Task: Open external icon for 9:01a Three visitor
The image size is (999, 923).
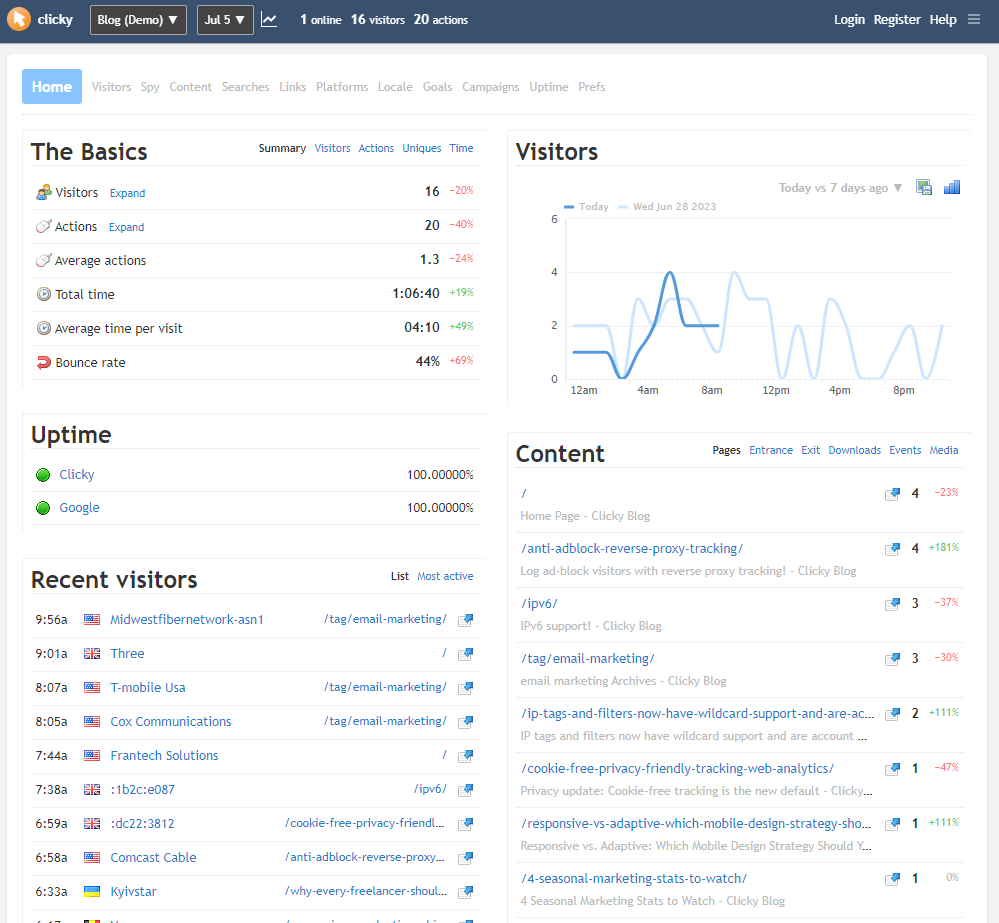Action: 466,654
